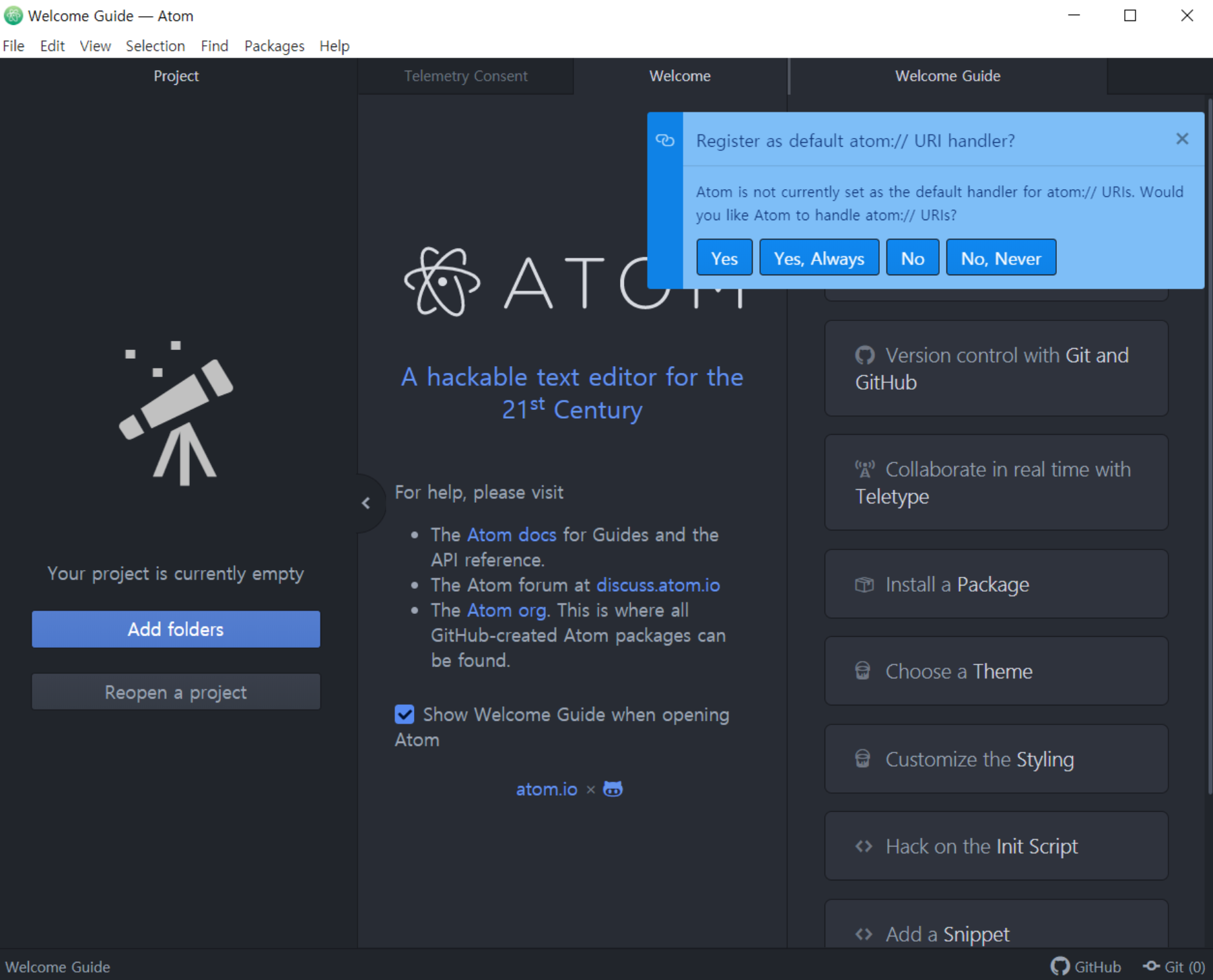Expand the Customize the Styling card
Screen dimensions: 1213x980
[996, 759]
